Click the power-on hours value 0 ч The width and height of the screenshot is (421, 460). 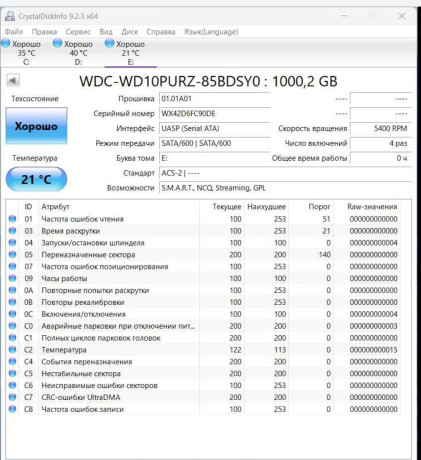380,158
